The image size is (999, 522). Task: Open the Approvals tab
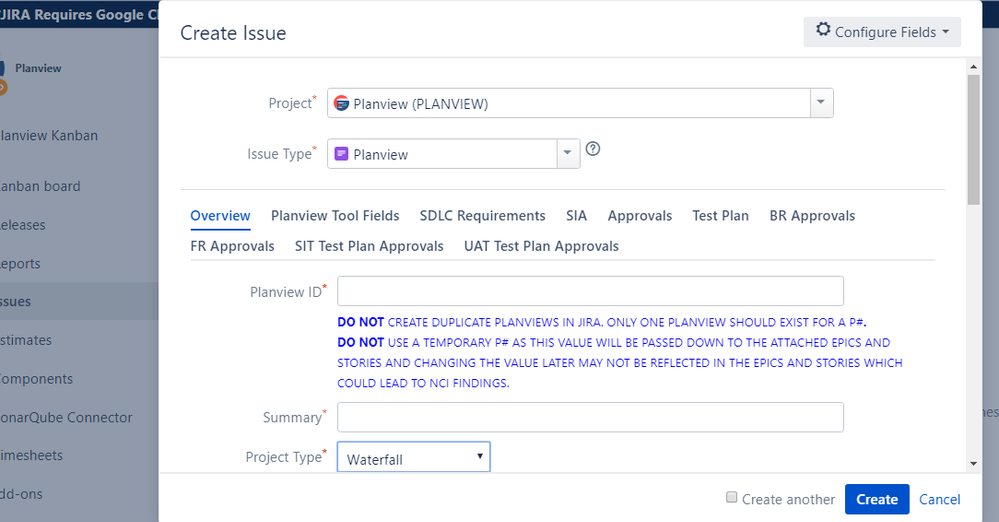click(640, 215)
